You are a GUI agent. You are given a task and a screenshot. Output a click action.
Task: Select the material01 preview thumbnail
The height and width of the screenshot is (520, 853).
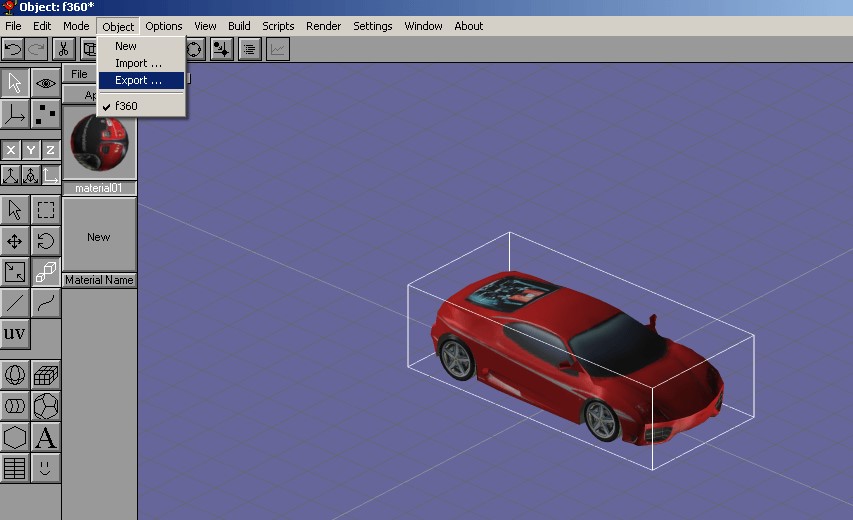[99, 143]
